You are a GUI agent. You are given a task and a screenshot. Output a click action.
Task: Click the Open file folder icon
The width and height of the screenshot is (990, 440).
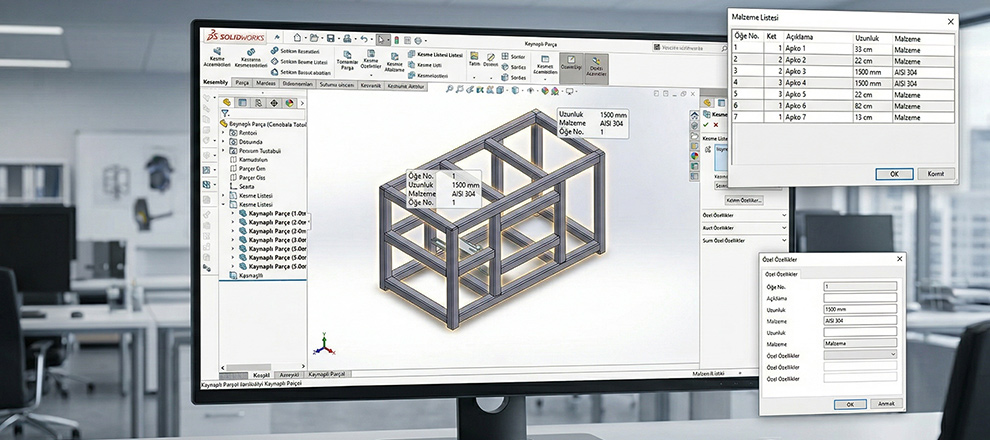313,38
